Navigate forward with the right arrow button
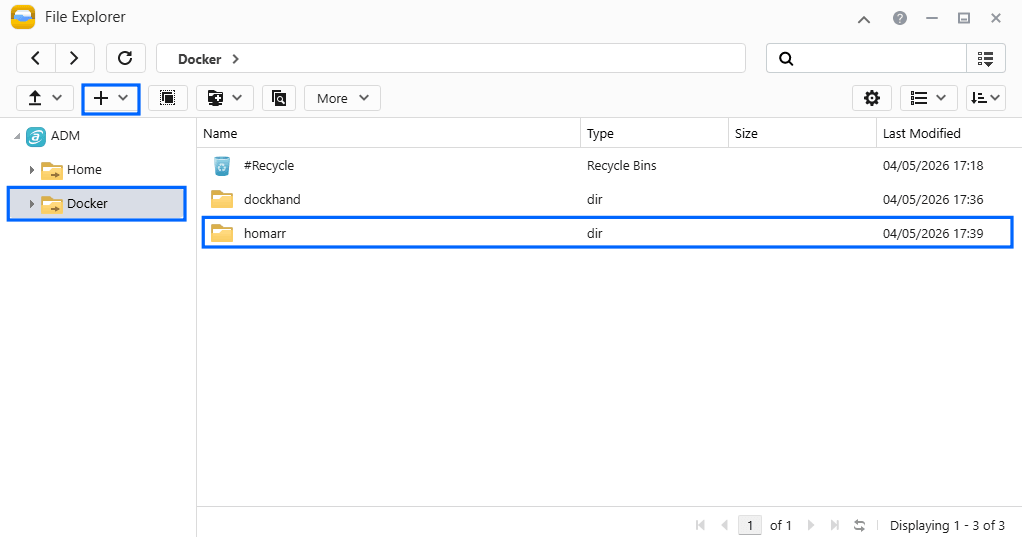This screenshot has width=1022, height=537. (75, 59)
